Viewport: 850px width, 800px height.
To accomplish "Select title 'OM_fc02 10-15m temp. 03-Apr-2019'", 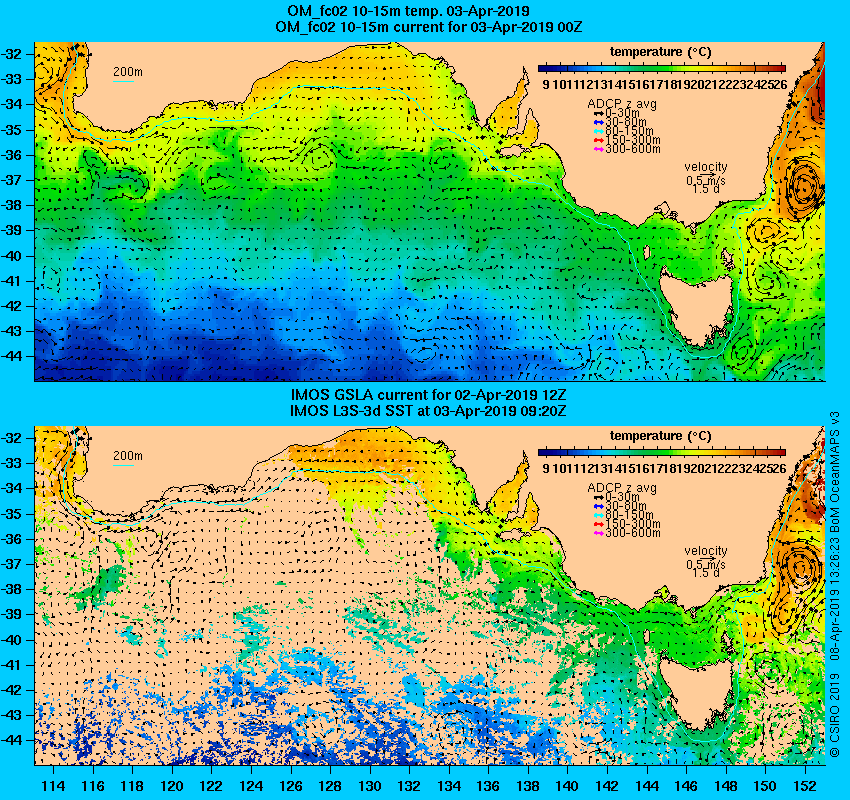I will [408, 11].
